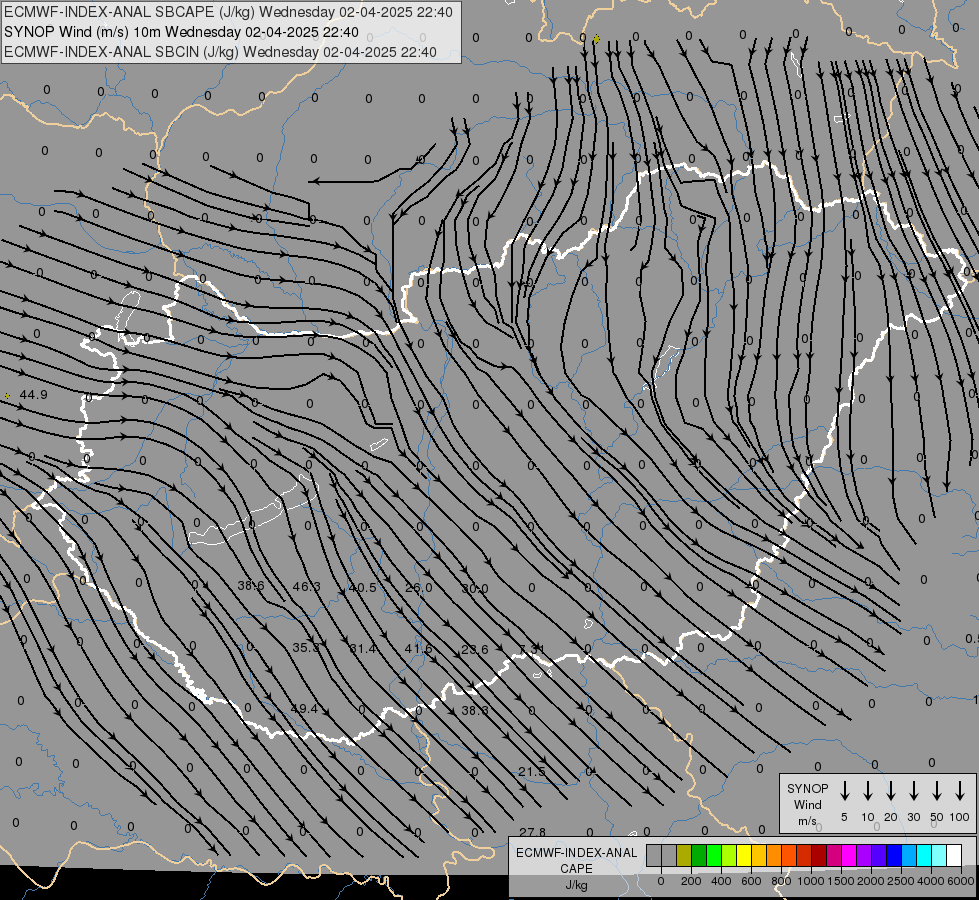Viewport: 979px width, 900px height.
Task: Pick the pale cyan swatch before white
Action: tap(939, 855)
